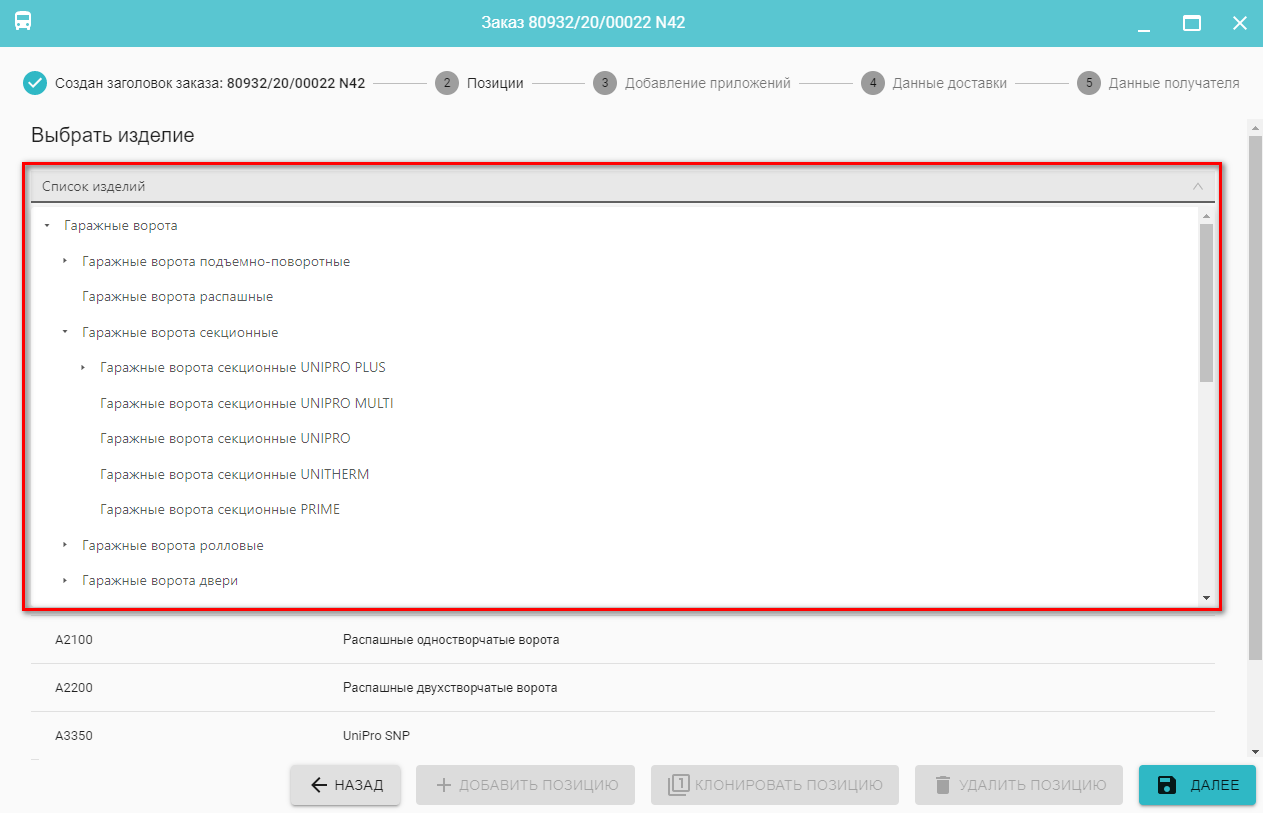This screenshot has width=1263, height=813.
Task: Select row A2200 double-leaf swing gates
Action: point(449,688)
